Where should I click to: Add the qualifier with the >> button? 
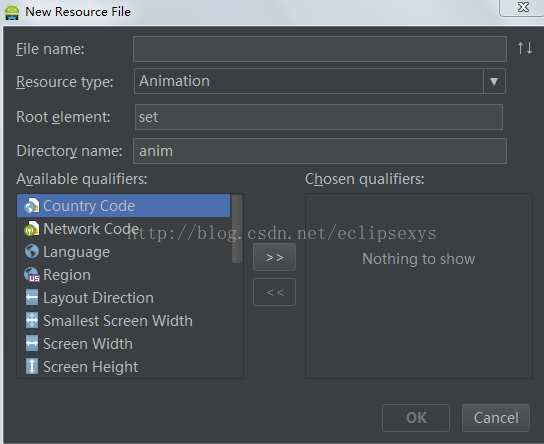pos(274,257)
